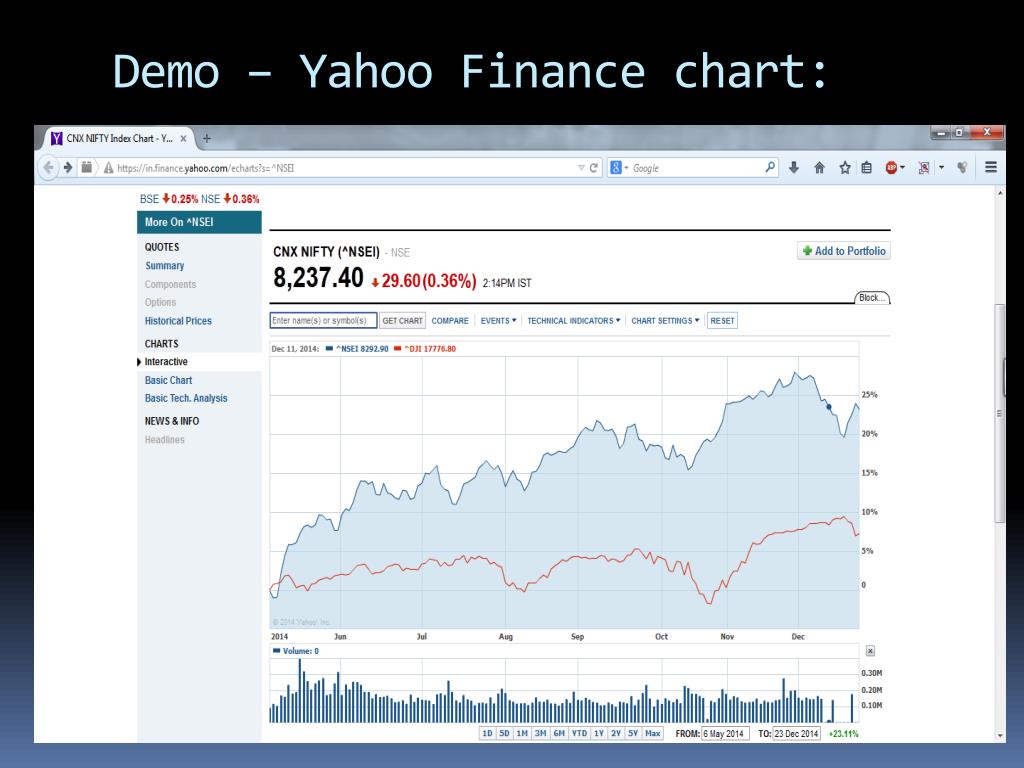Click the GET CHART button

click(402, 321)
